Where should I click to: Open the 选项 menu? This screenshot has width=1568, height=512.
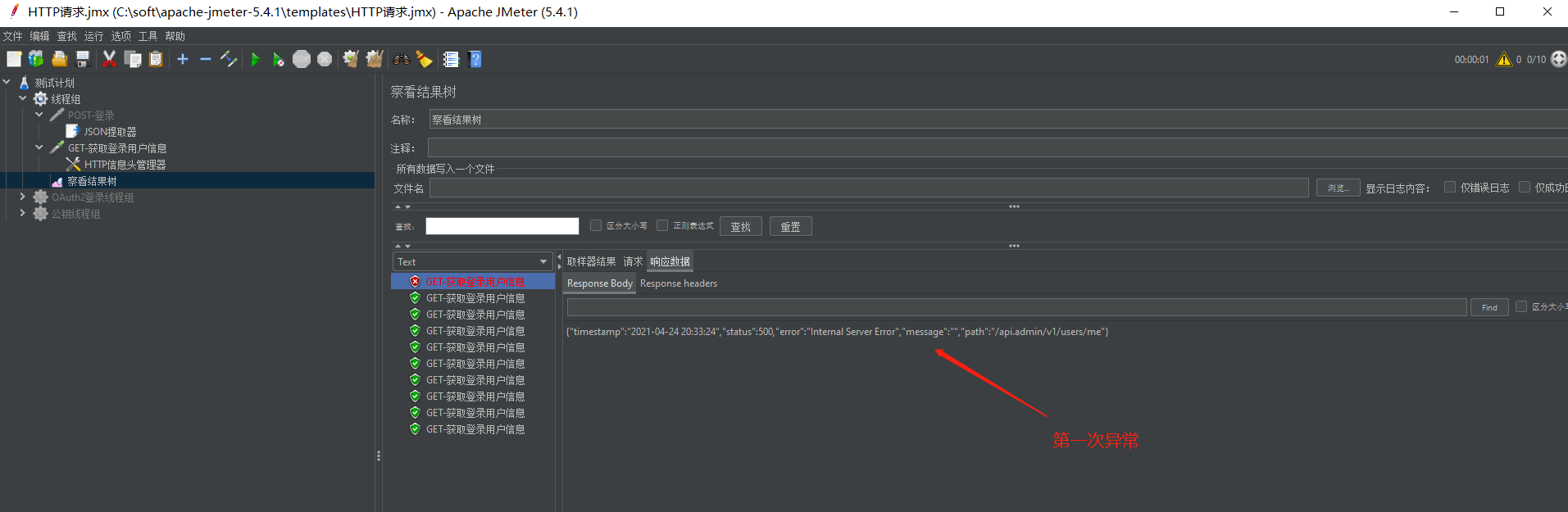click(120, 36)
